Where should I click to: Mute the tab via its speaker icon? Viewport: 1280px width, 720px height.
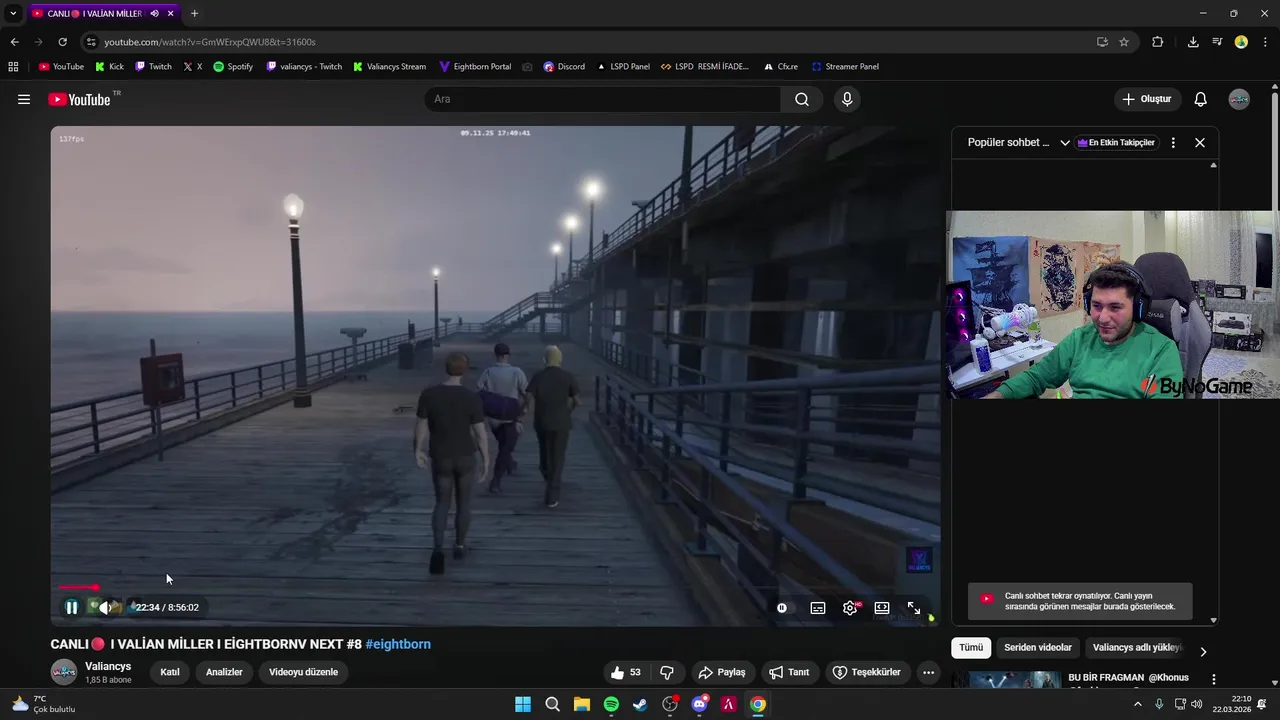coord(154,13)
